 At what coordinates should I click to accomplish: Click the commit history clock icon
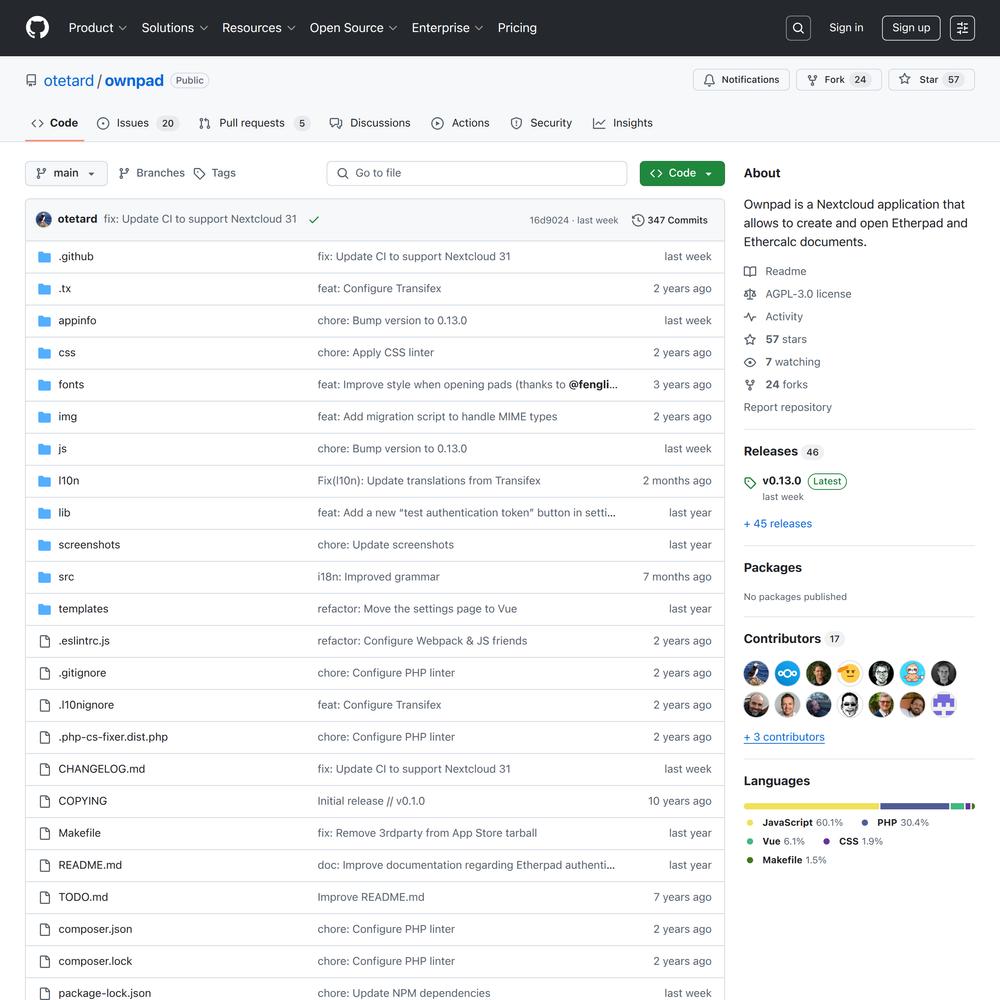(x=638, y=220)
